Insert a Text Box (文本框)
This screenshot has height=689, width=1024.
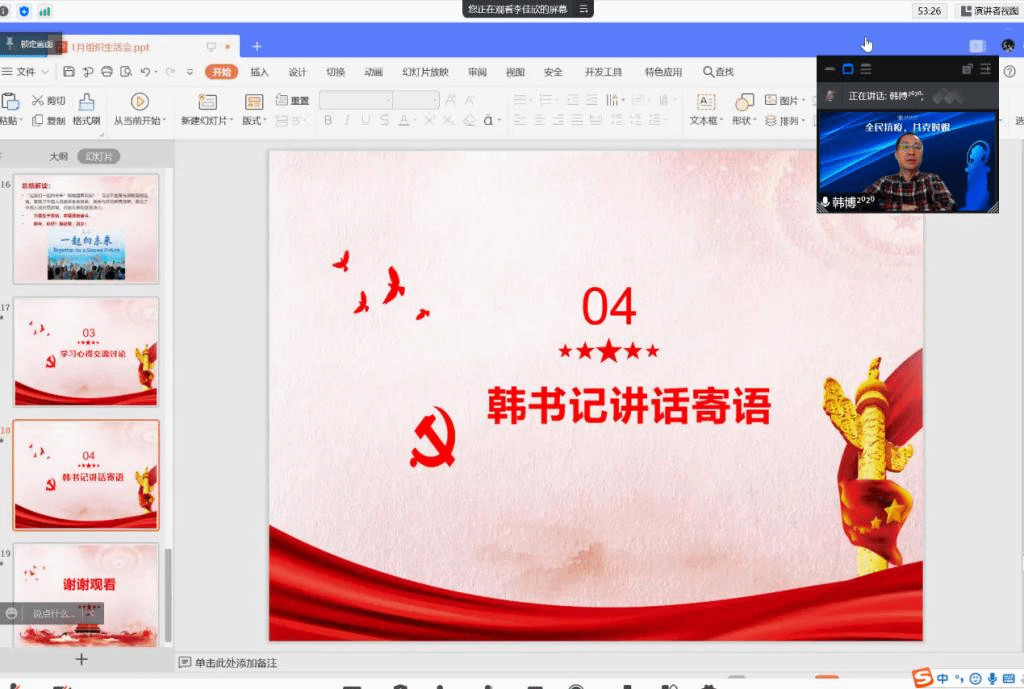(706, 109)
